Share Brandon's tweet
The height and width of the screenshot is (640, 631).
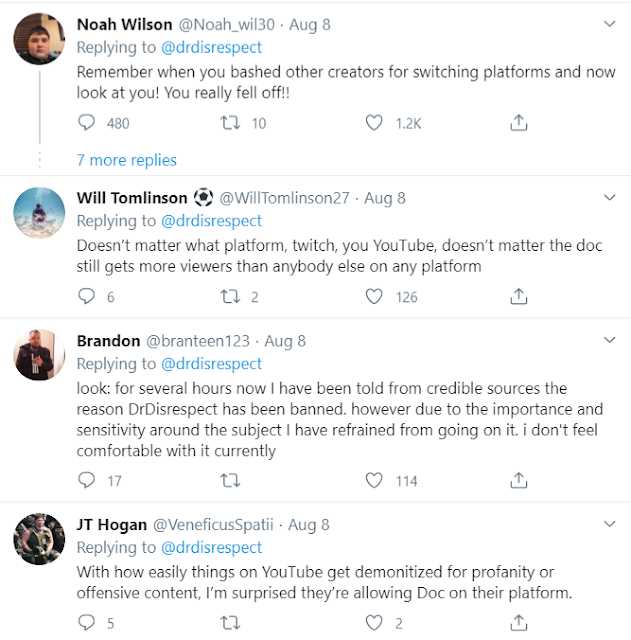click(x=518, y=480)
